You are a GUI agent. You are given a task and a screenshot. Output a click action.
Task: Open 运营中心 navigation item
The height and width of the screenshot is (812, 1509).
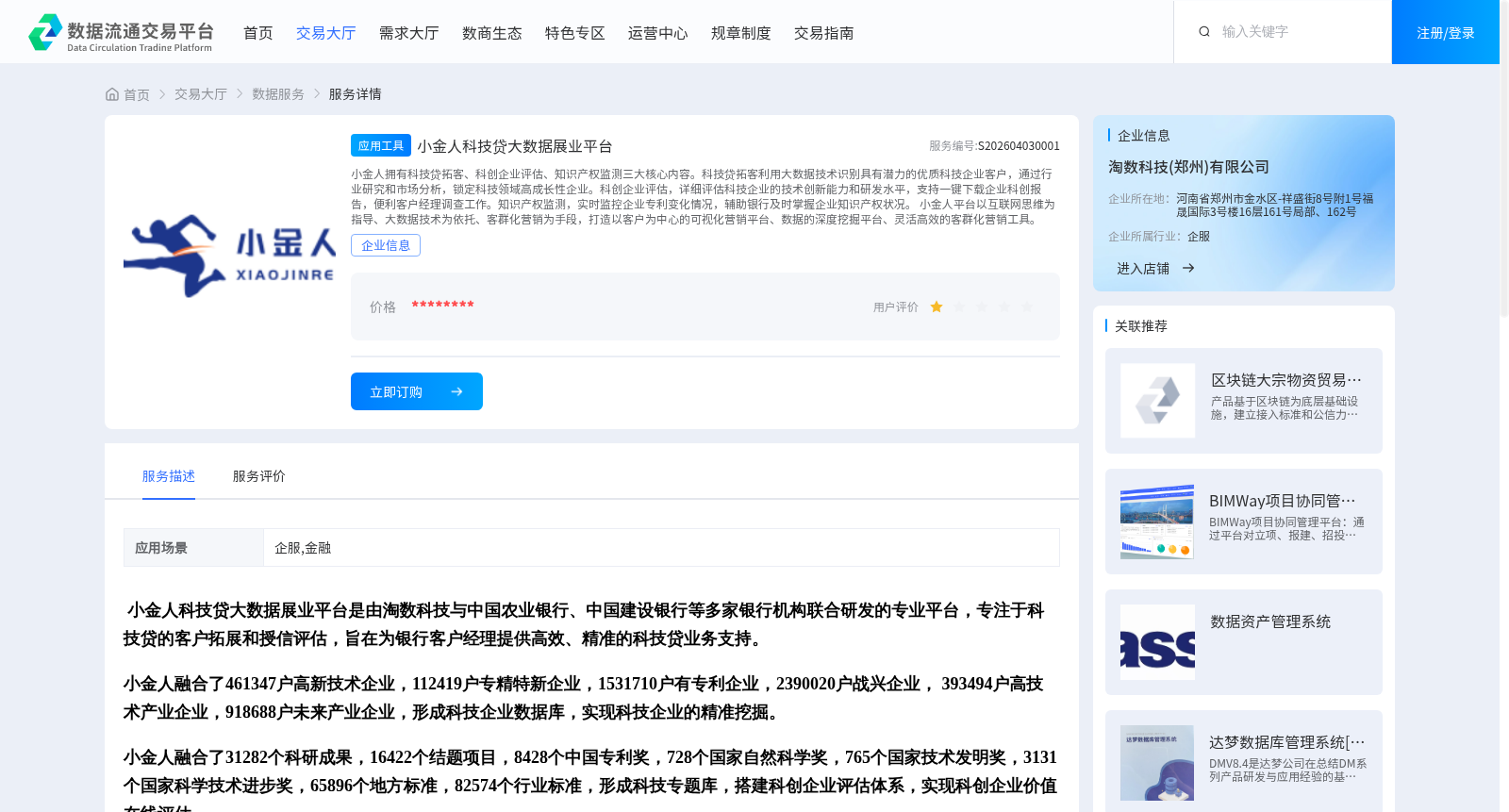[x=658, y=33]
